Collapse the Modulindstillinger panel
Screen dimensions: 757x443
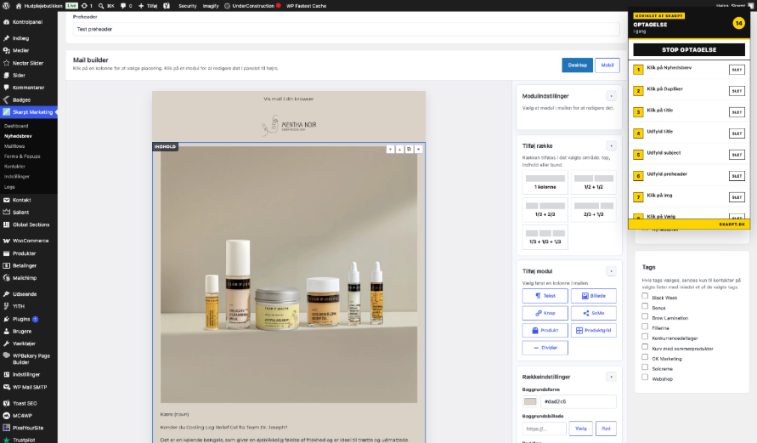coord(611,96)
